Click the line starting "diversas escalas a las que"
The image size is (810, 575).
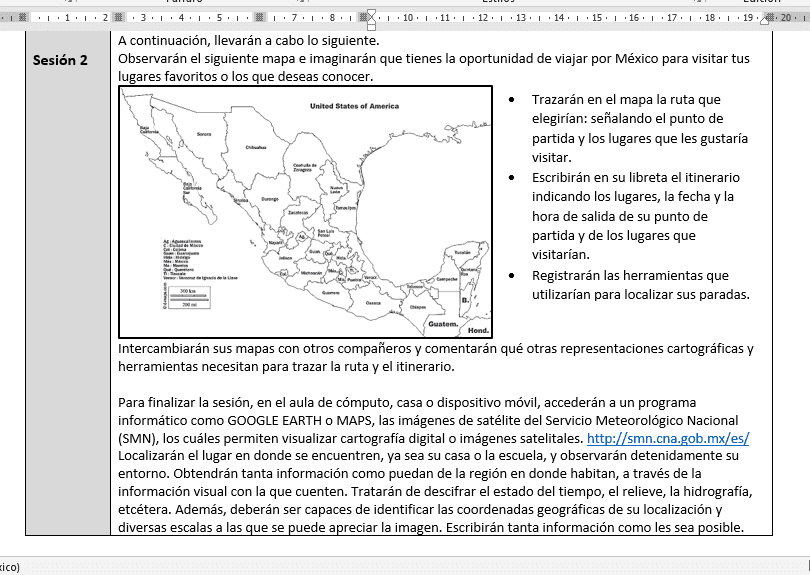(431, 527)
